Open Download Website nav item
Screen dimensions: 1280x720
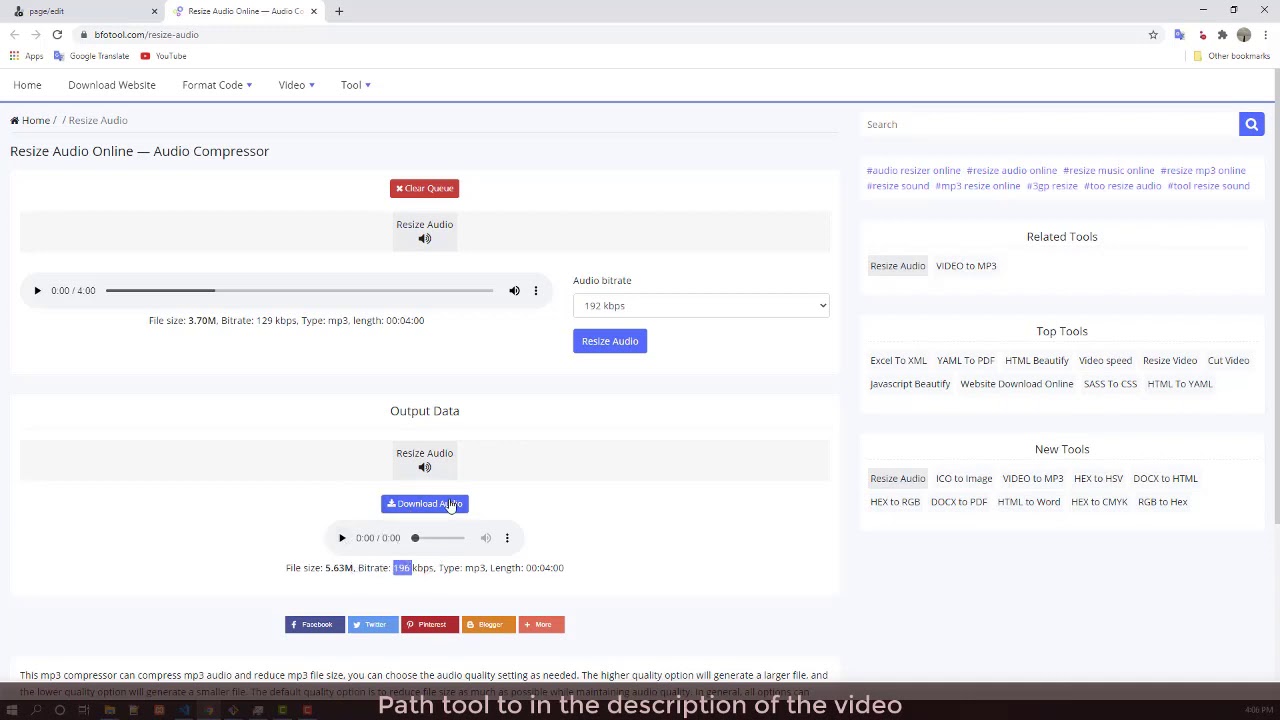coord(112,85)
